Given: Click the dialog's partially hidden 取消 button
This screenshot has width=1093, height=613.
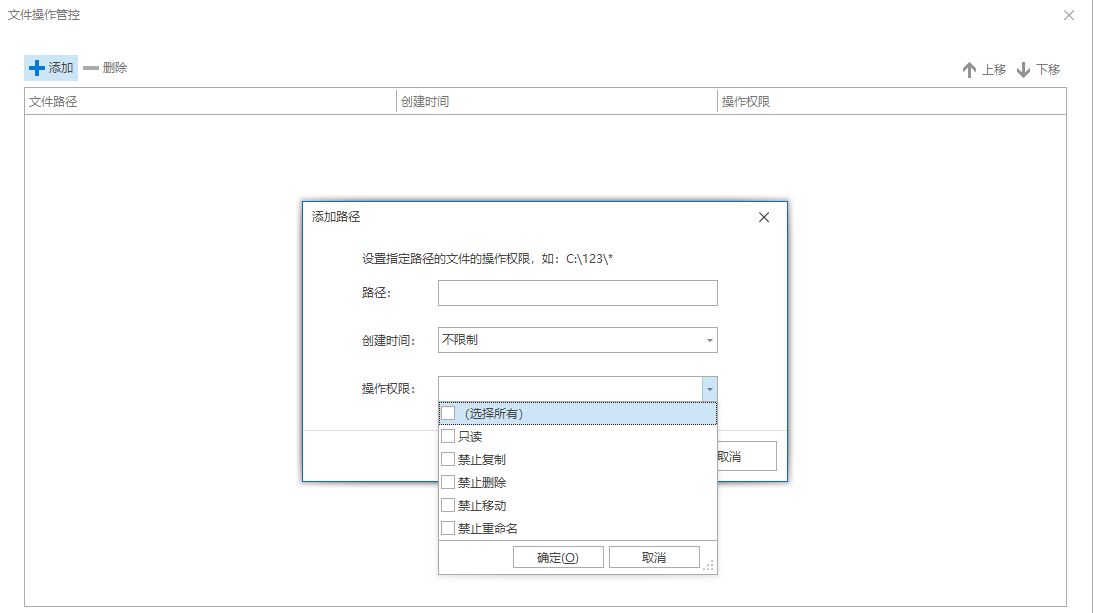Looking at the screenshot, I should click(x=747, y=457).
